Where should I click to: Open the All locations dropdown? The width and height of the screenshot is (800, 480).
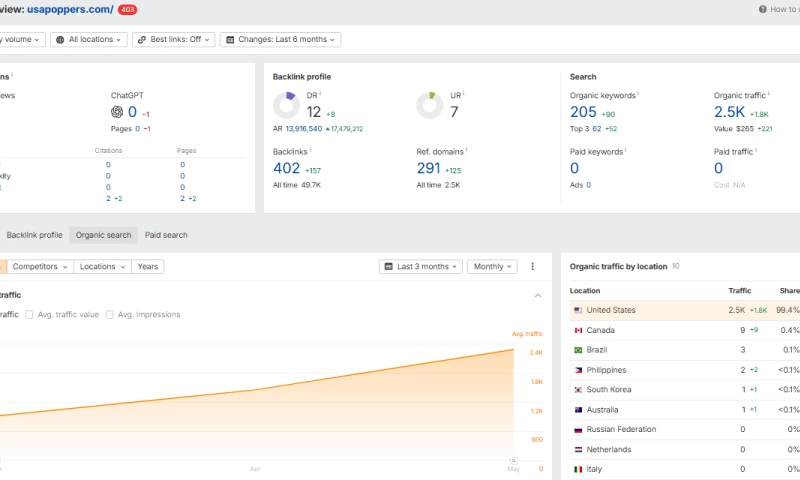(89, 39)
